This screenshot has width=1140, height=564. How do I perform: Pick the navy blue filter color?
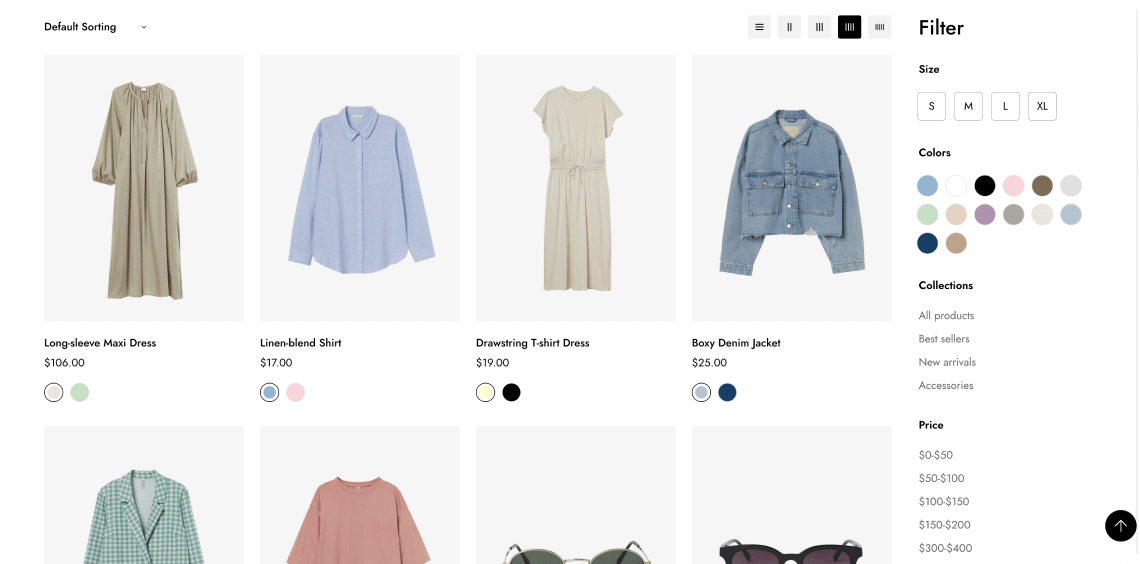927,243
